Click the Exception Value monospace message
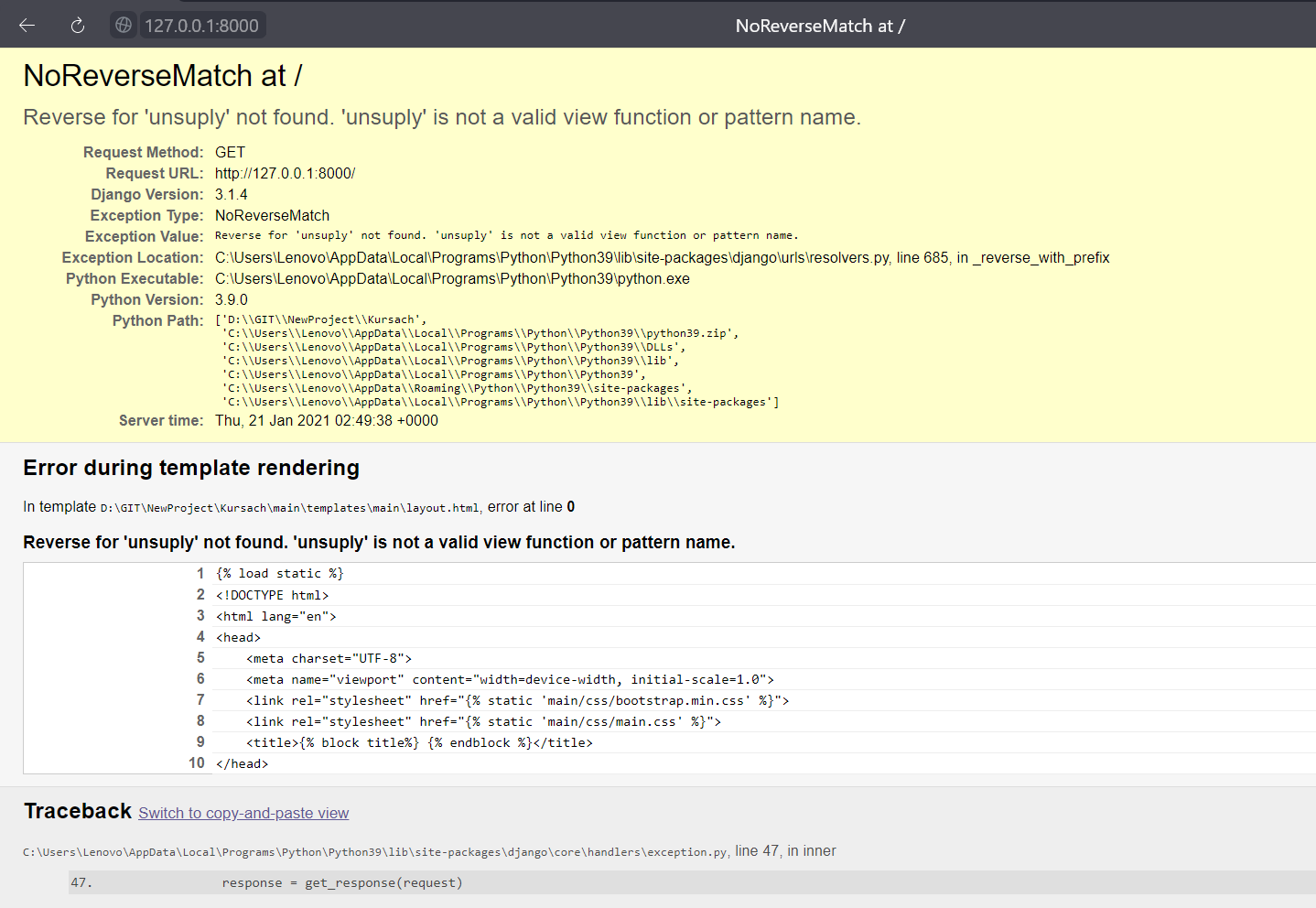Screen dimensions: 1316x908 pyautogui.click(x=507, y=235)
